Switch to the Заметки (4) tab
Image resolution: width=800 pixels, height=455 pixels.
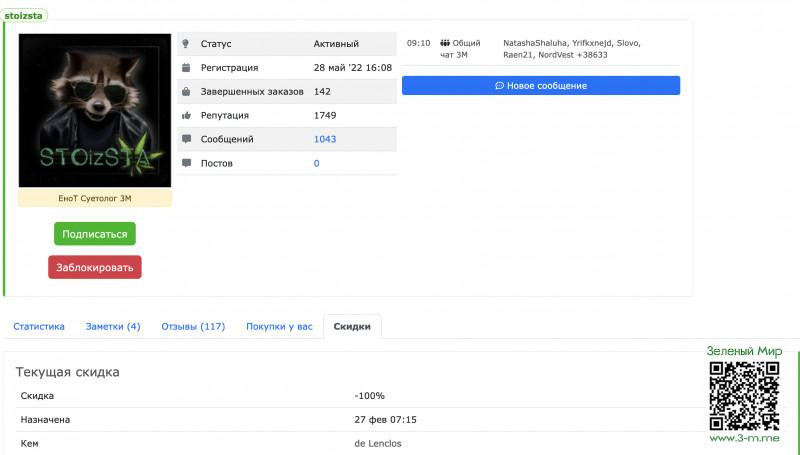[113, 326]
